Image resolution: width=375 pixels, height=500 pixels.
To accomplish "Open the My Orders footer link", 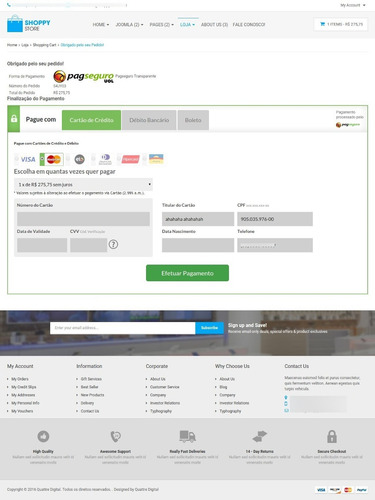I will (20, 379).
